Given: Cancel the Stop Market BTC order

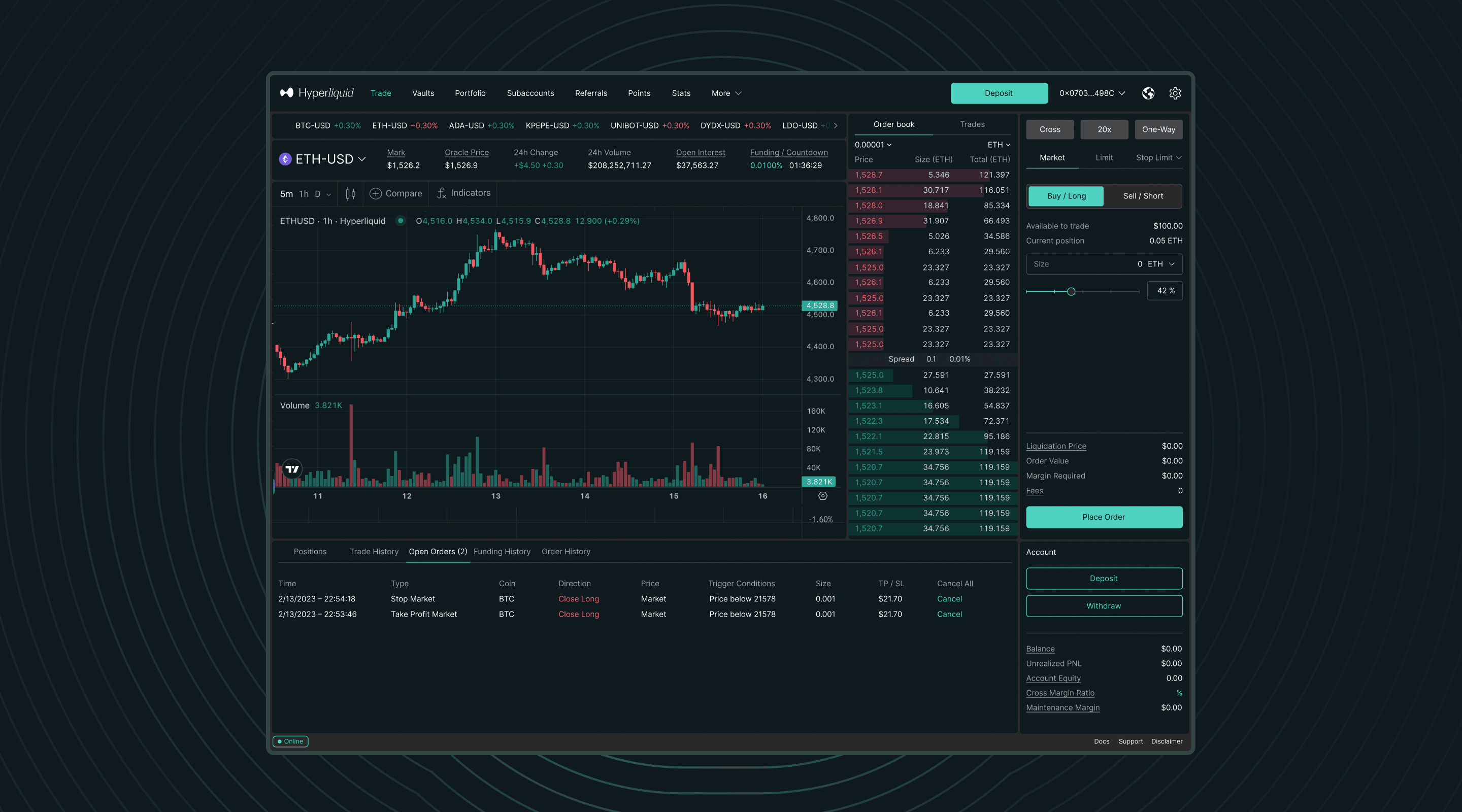Looking at the screenshot, I should [x=949, y=599].
